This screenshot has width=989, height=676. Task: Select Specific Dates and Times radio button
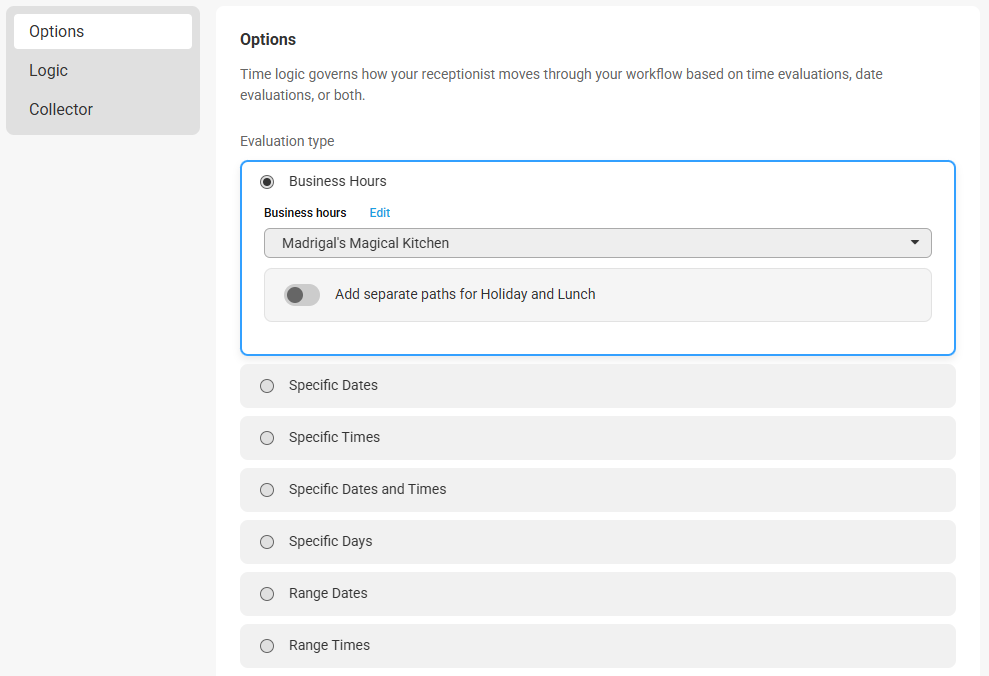coord(267,490)
